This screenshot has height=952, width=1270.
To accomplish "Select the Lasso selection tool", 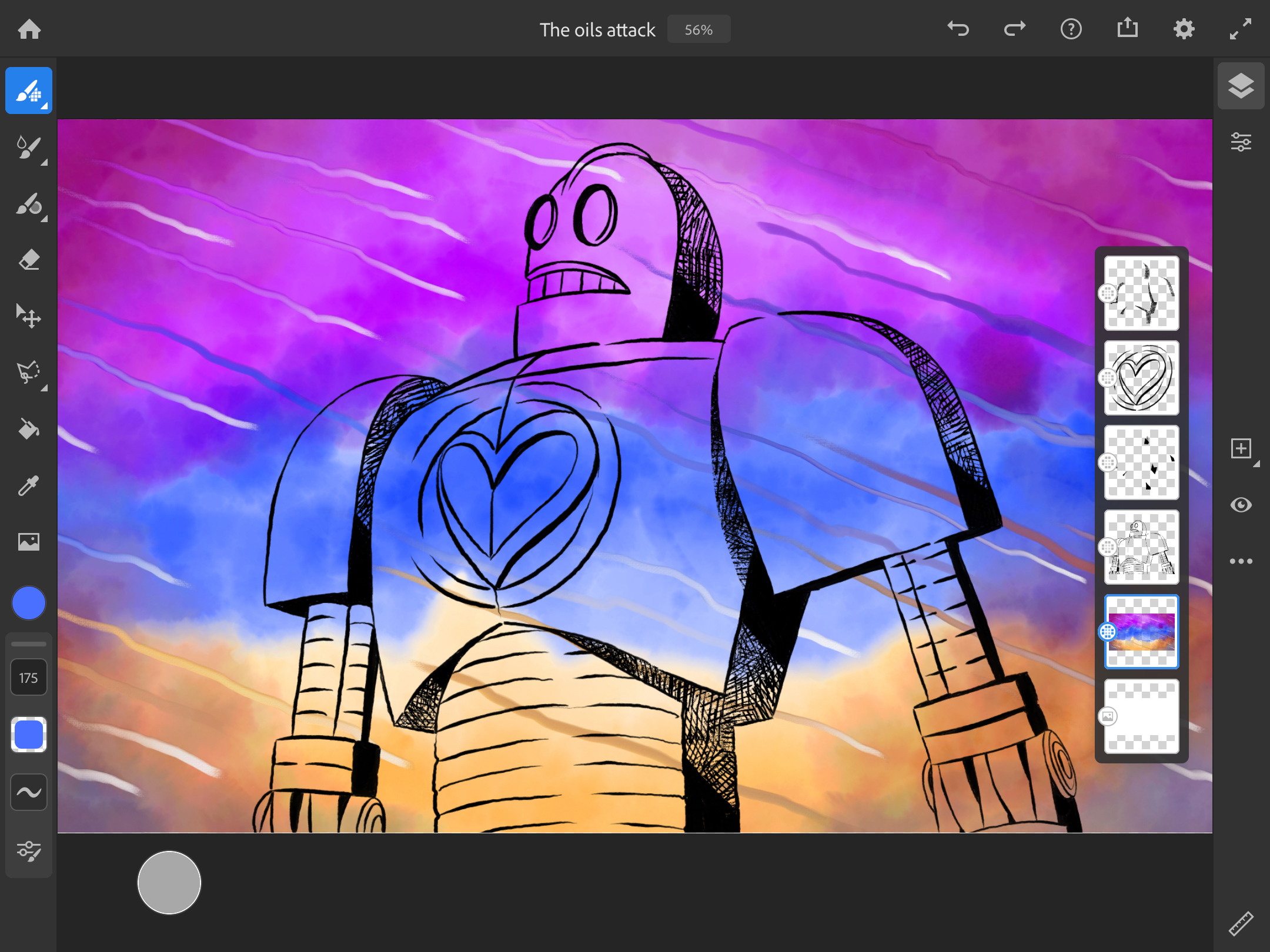I will [x=28, y=372].
